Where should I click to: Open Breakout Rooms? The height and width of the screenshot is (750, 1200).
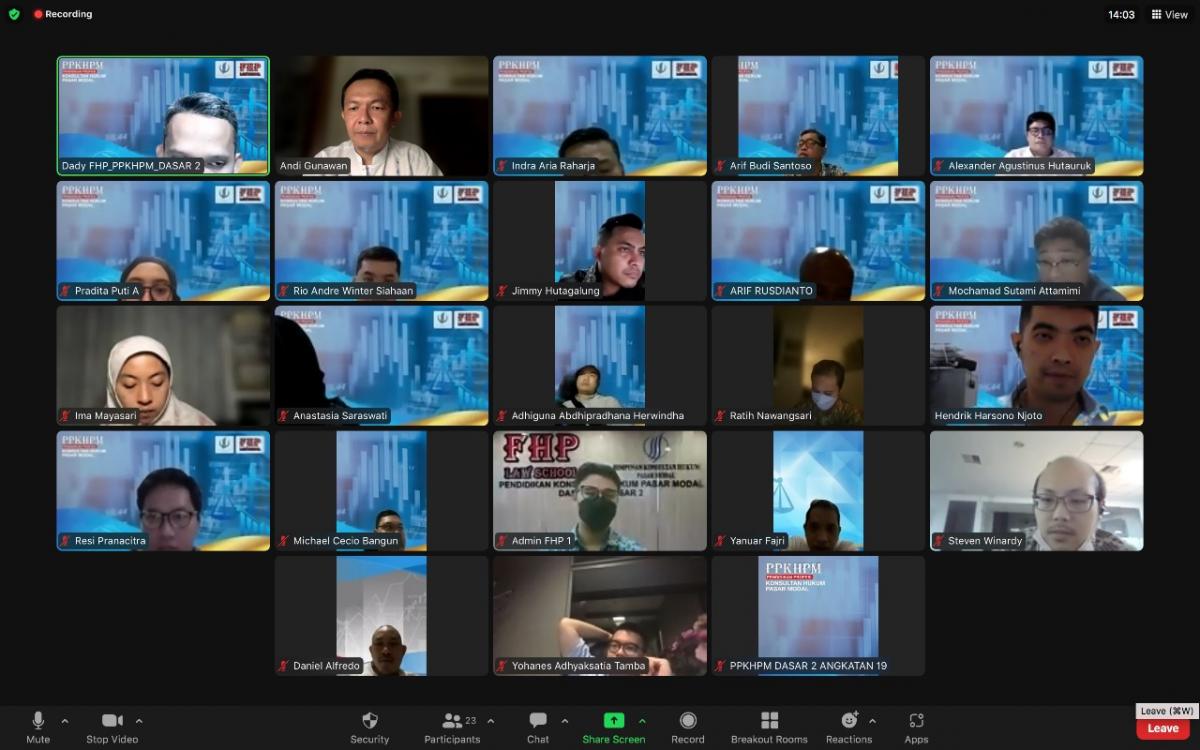pos(769,721)
